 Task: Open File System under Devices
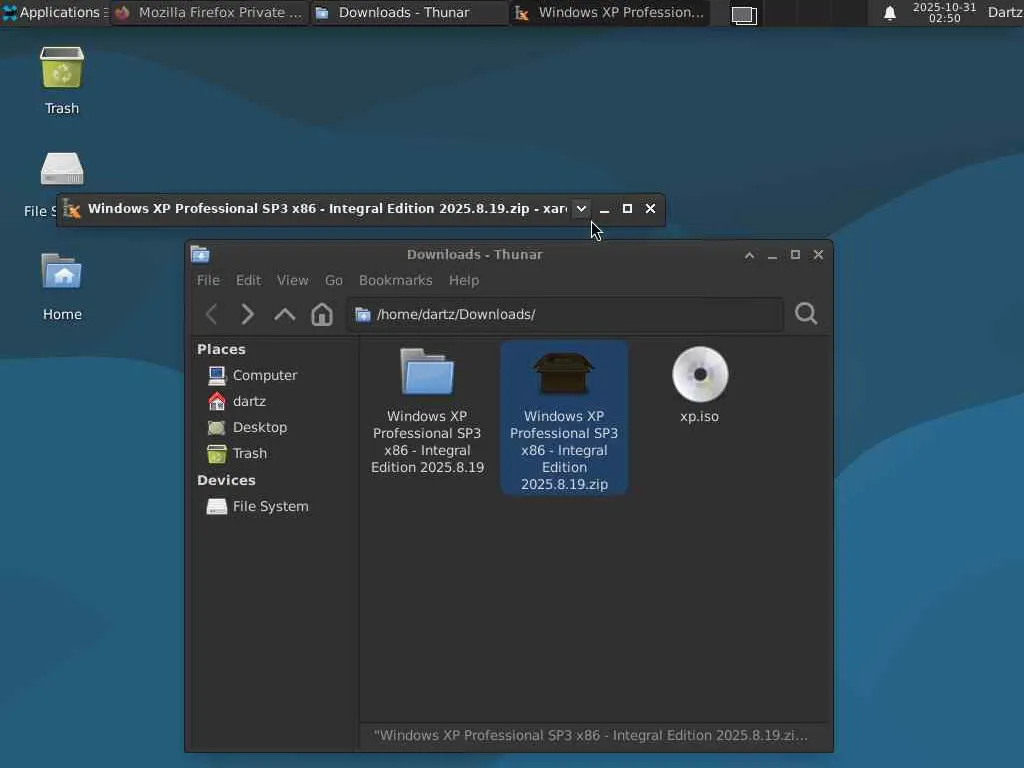pos(257,506)
